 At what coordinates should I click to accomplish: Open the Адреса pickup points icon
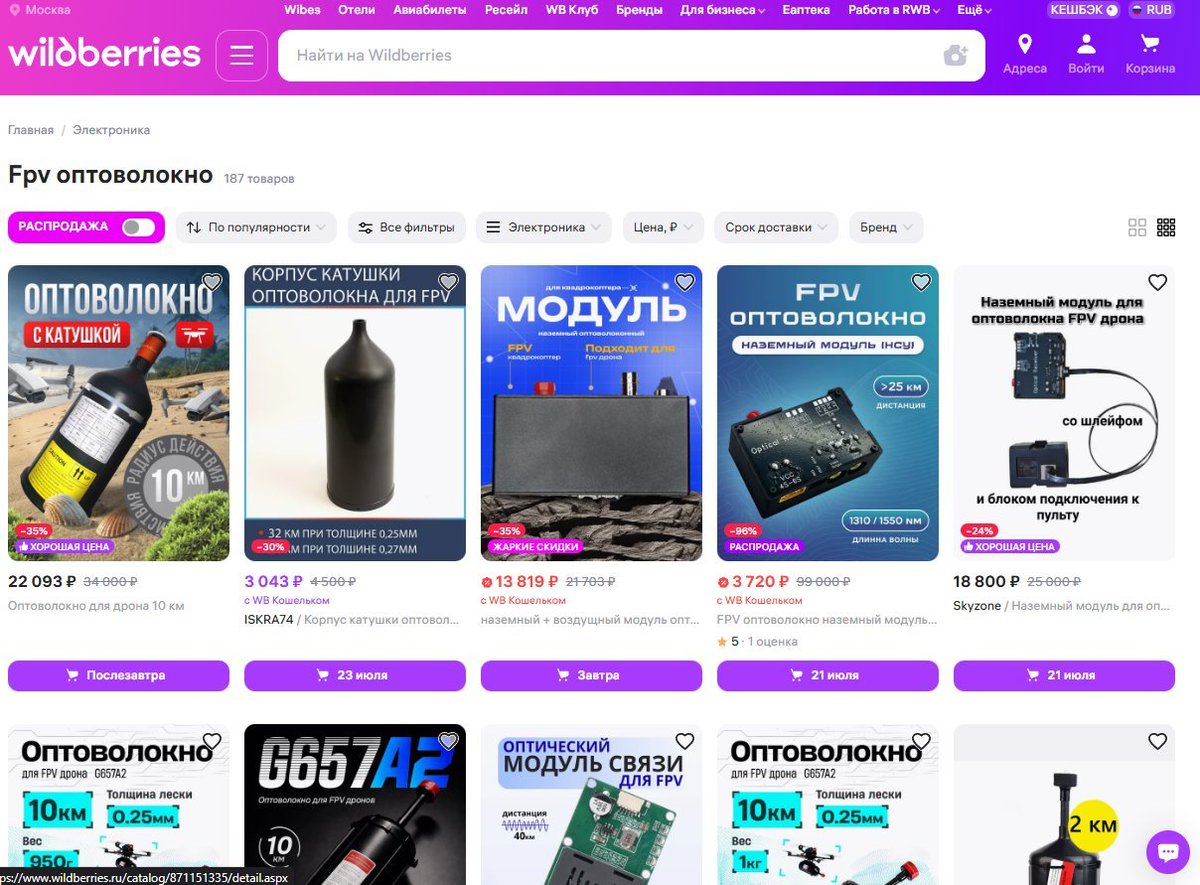tap(1024, 55)
